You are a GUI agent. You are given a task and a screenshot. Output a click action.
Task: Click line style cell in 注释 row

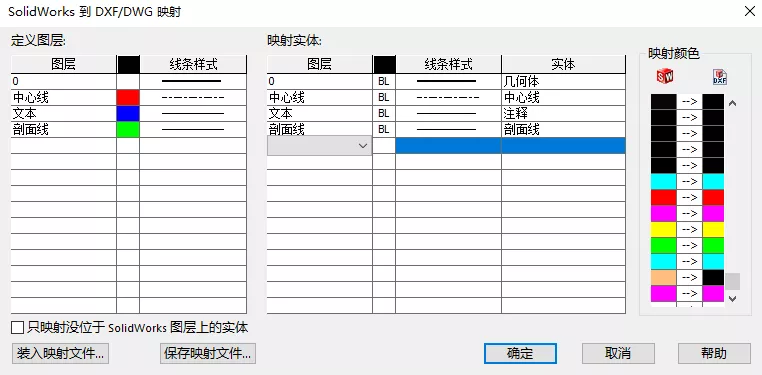click(x=449, y=114)
